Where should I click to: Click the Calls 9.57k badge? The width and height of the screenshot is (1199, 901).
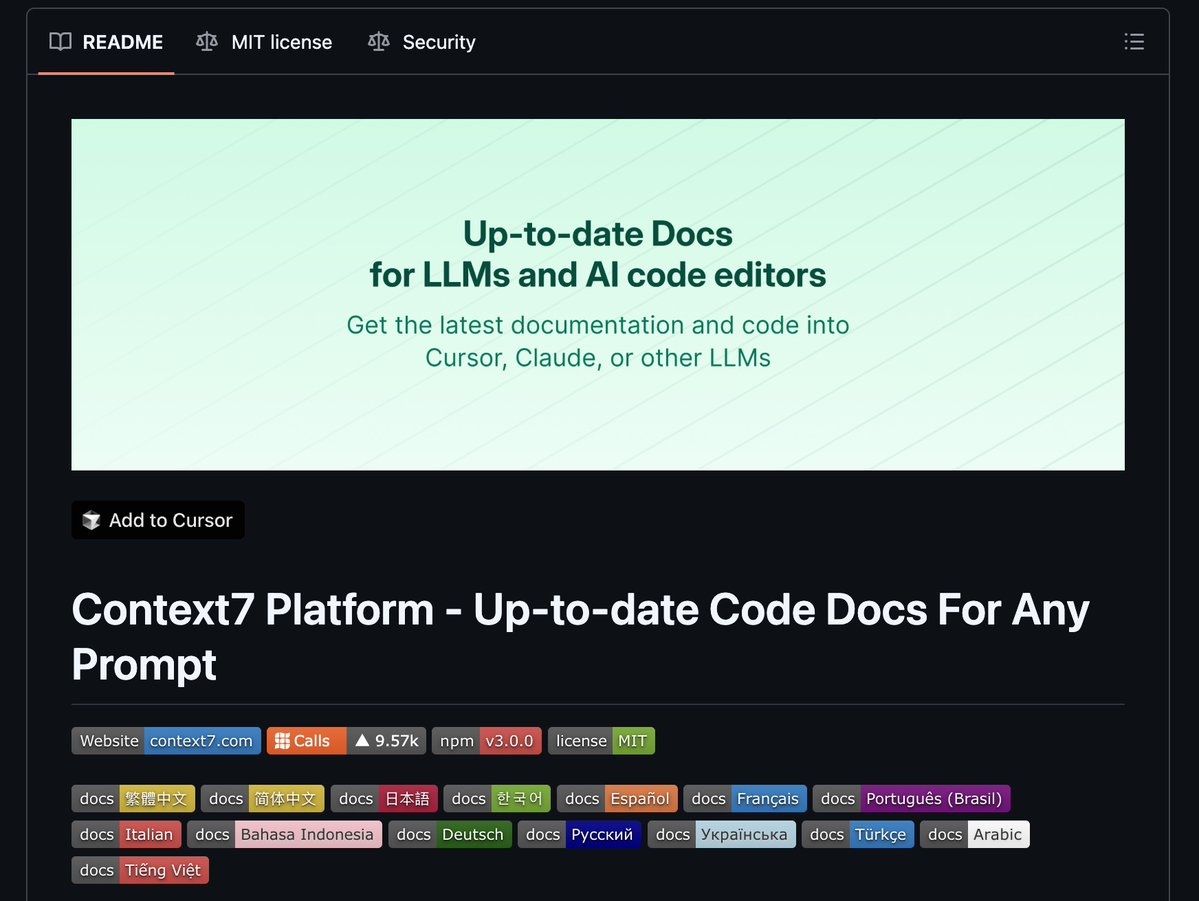[x=346, y=740]
